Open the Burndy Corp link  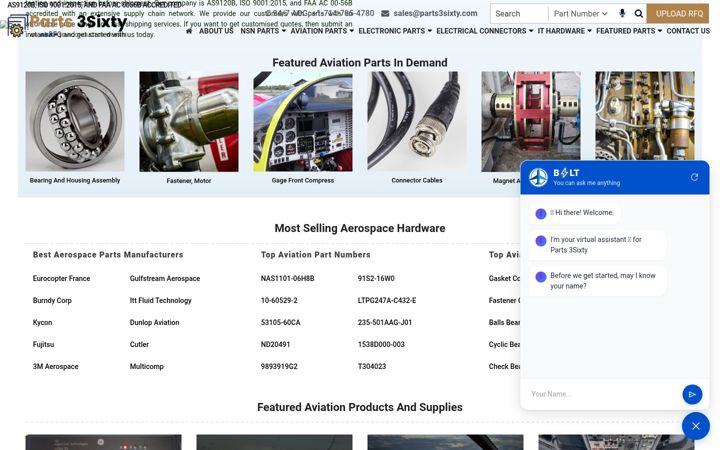[x=52, y=300]
